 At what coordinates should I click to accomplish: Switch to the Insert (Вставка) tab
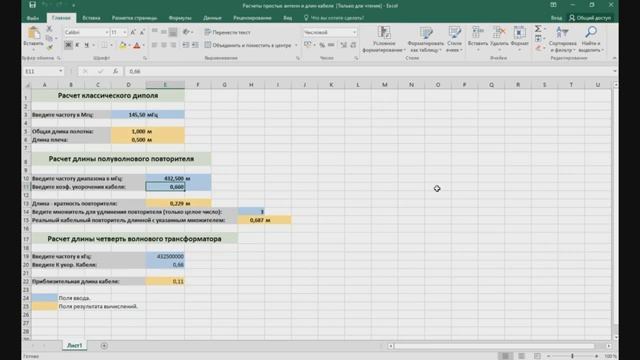tap(91, 18)
